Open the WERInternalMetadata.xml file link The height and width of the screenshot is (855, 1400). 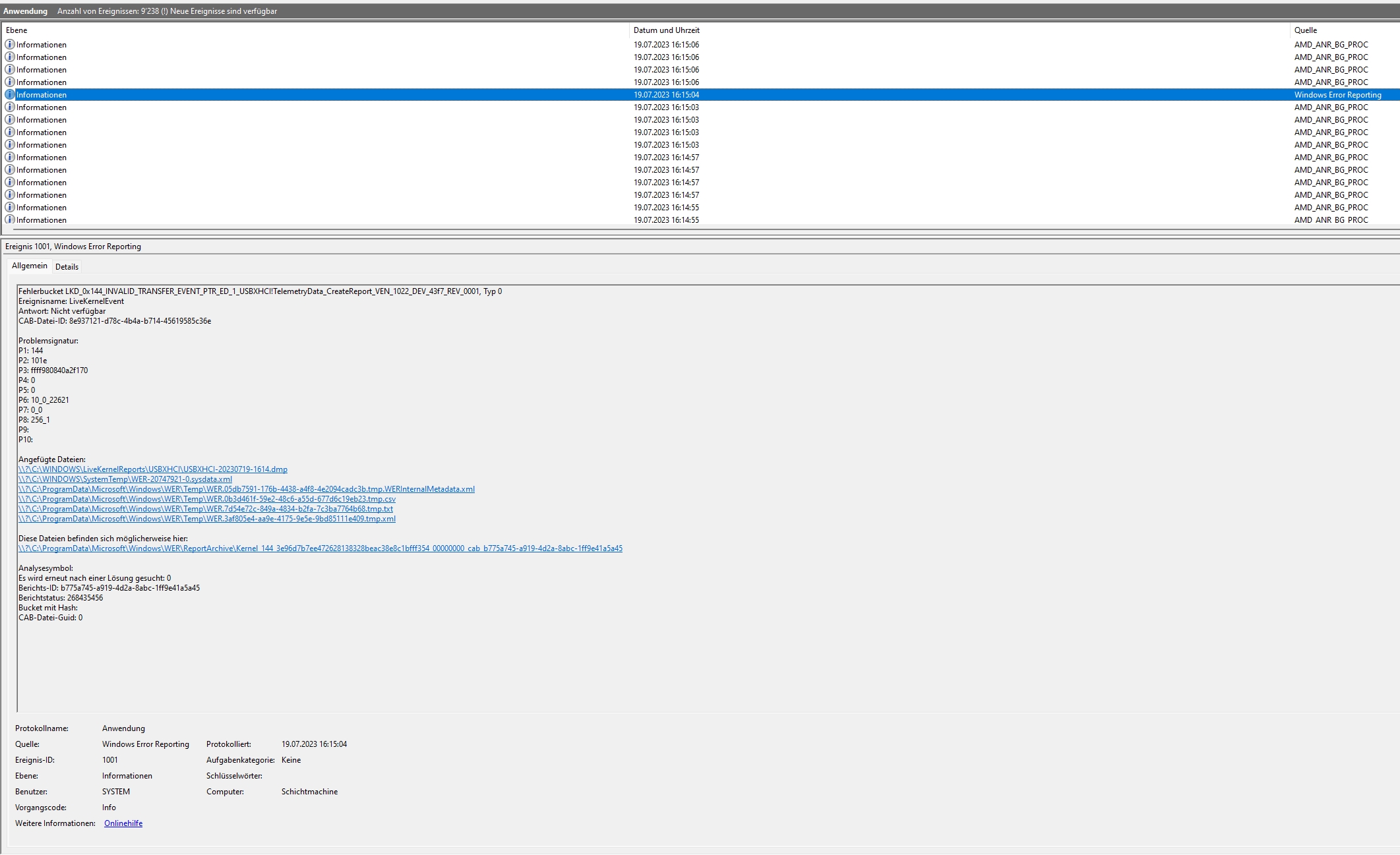[247, 489]
